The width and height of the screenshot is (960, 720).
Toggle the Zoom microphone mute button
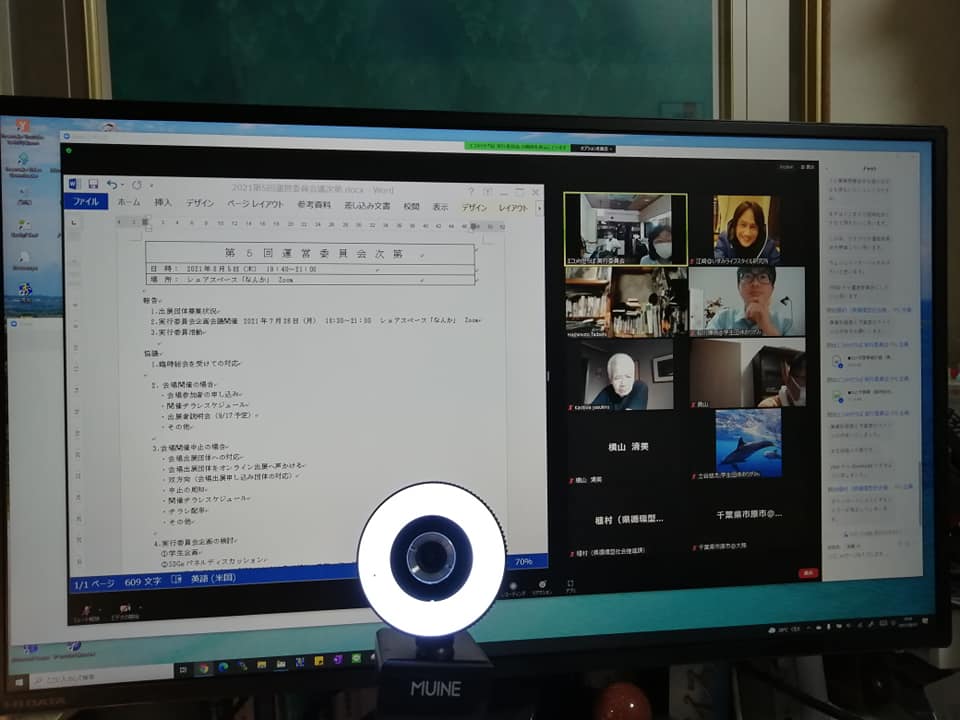pos(86,612)
